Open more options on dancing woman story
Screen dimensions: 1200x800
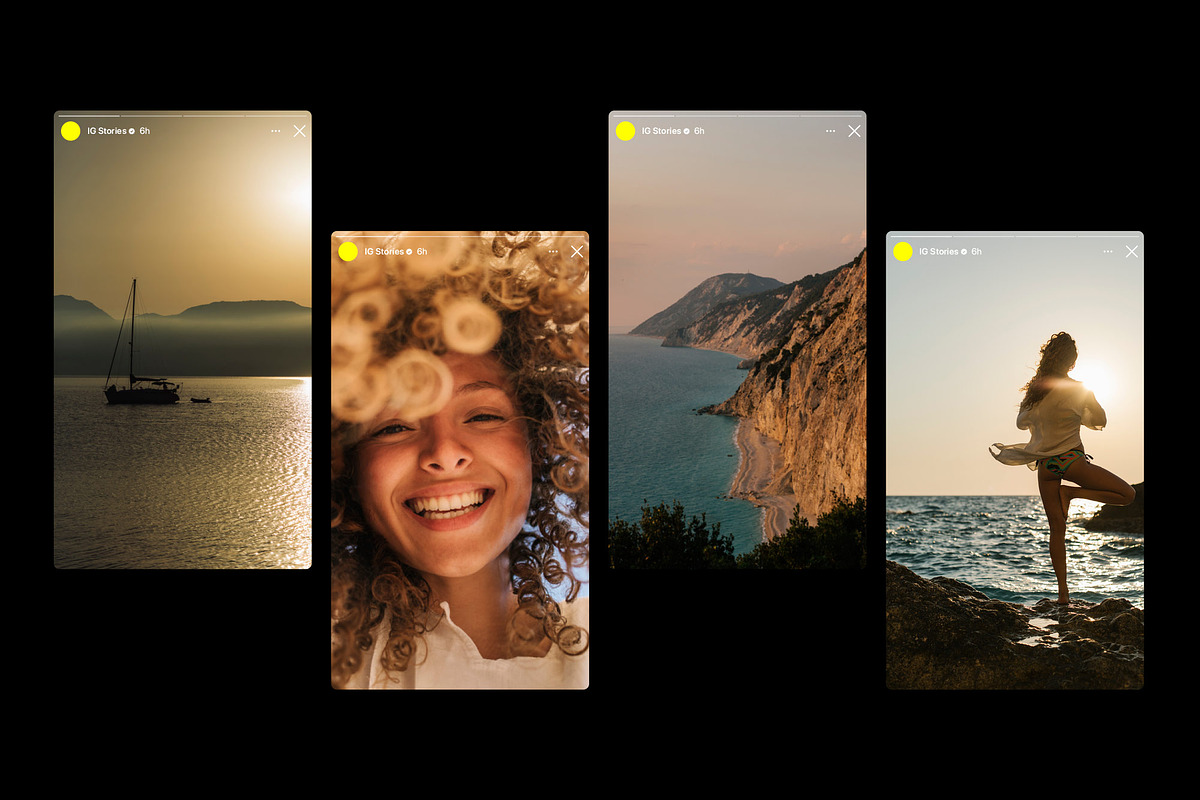[x=1108, y=252]
